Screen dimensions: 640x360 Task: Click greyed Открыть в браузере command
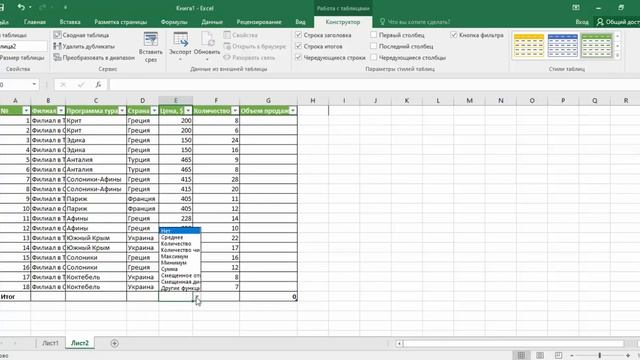click(x=255, y=47)
